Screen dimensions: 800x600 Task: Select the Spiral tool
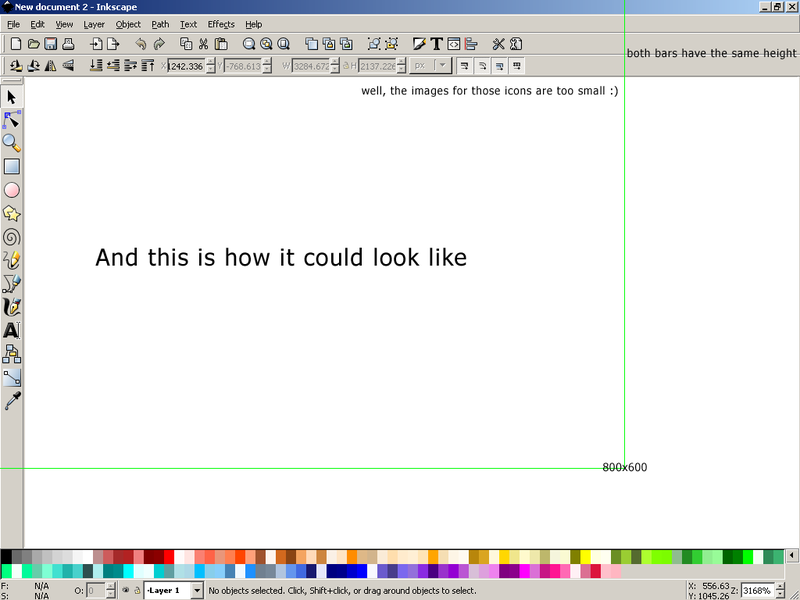tap(12, 237)
